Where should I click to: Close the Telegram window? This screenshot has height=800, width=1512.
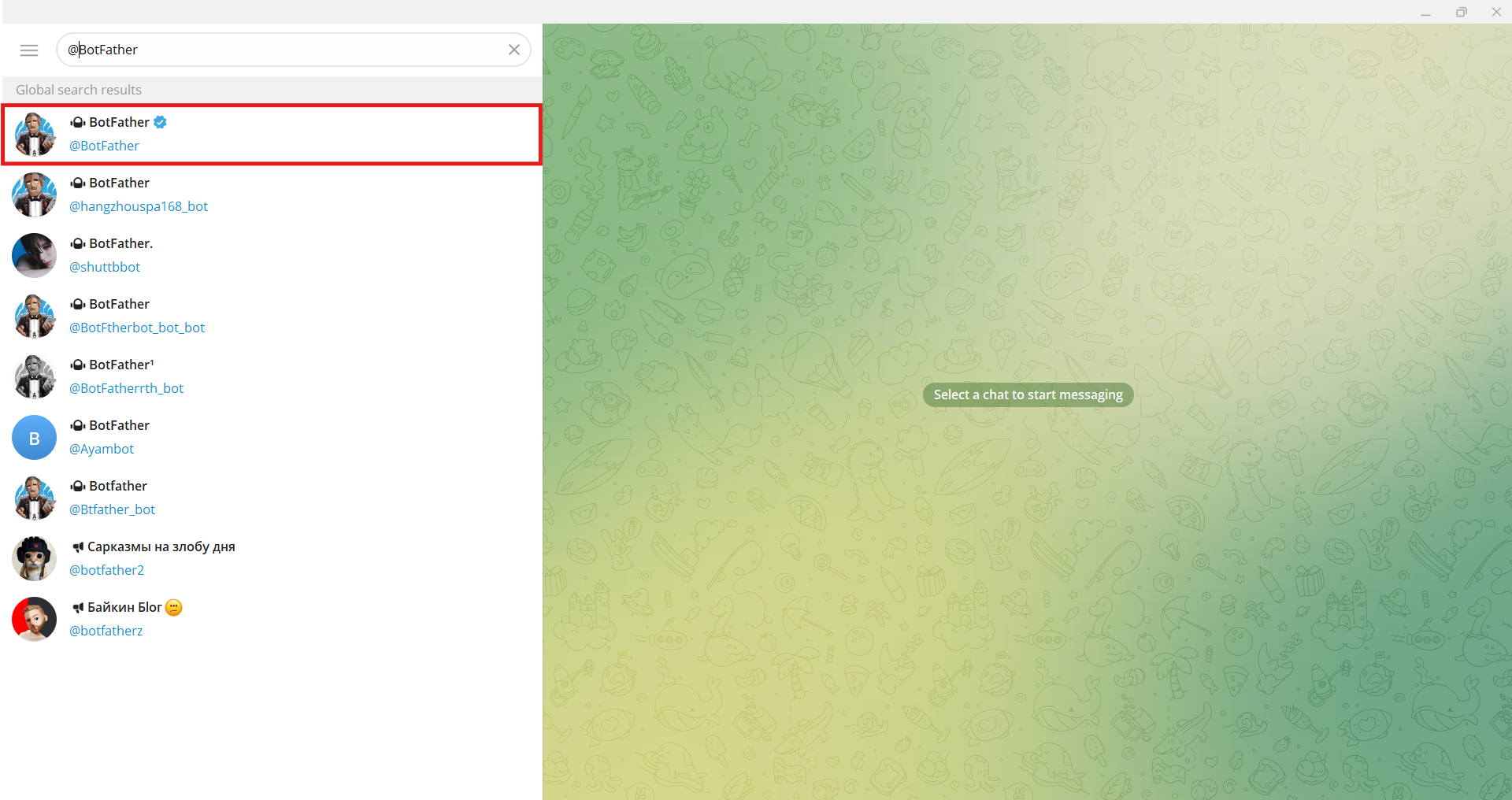pyautogui.click(x=1496, y=12)
